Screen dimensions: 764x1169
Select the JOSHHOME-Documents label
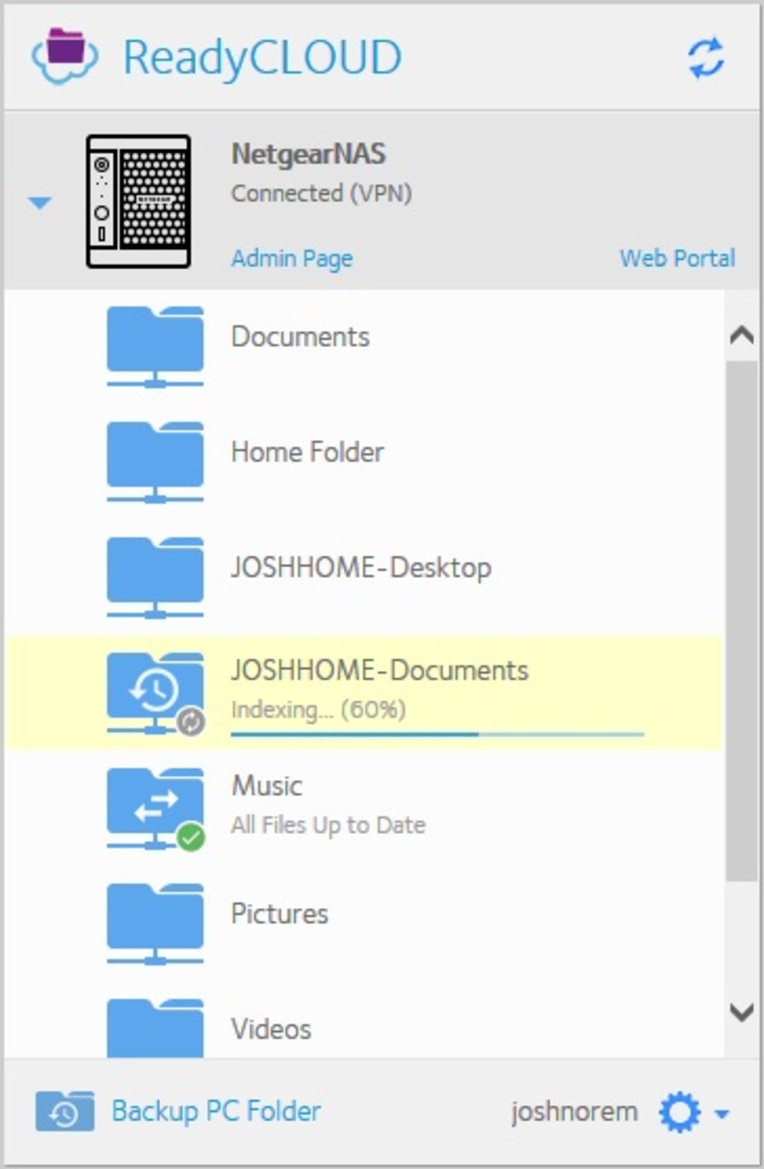tap(379, 670)
